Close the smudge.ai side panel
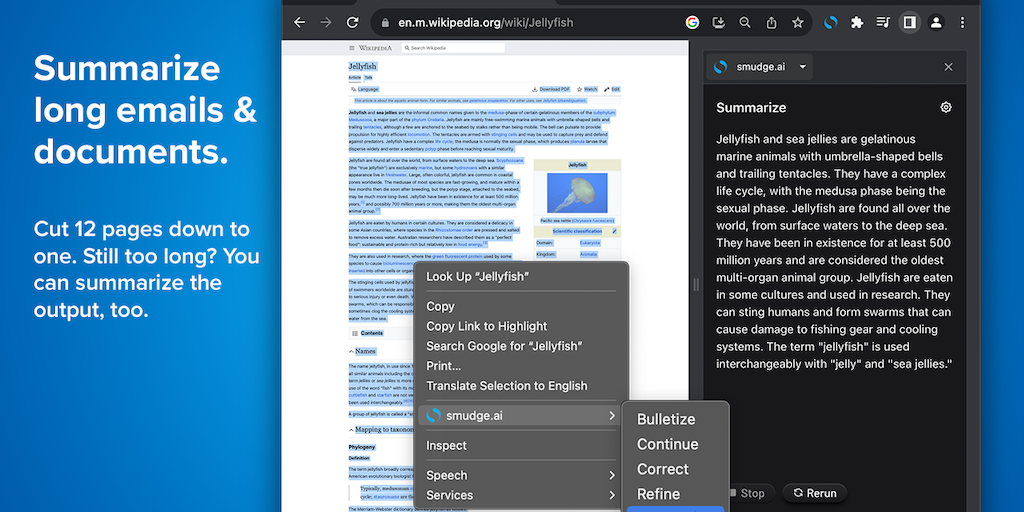The width and height of the screenshot is (1024, 512). pos(948,67)
